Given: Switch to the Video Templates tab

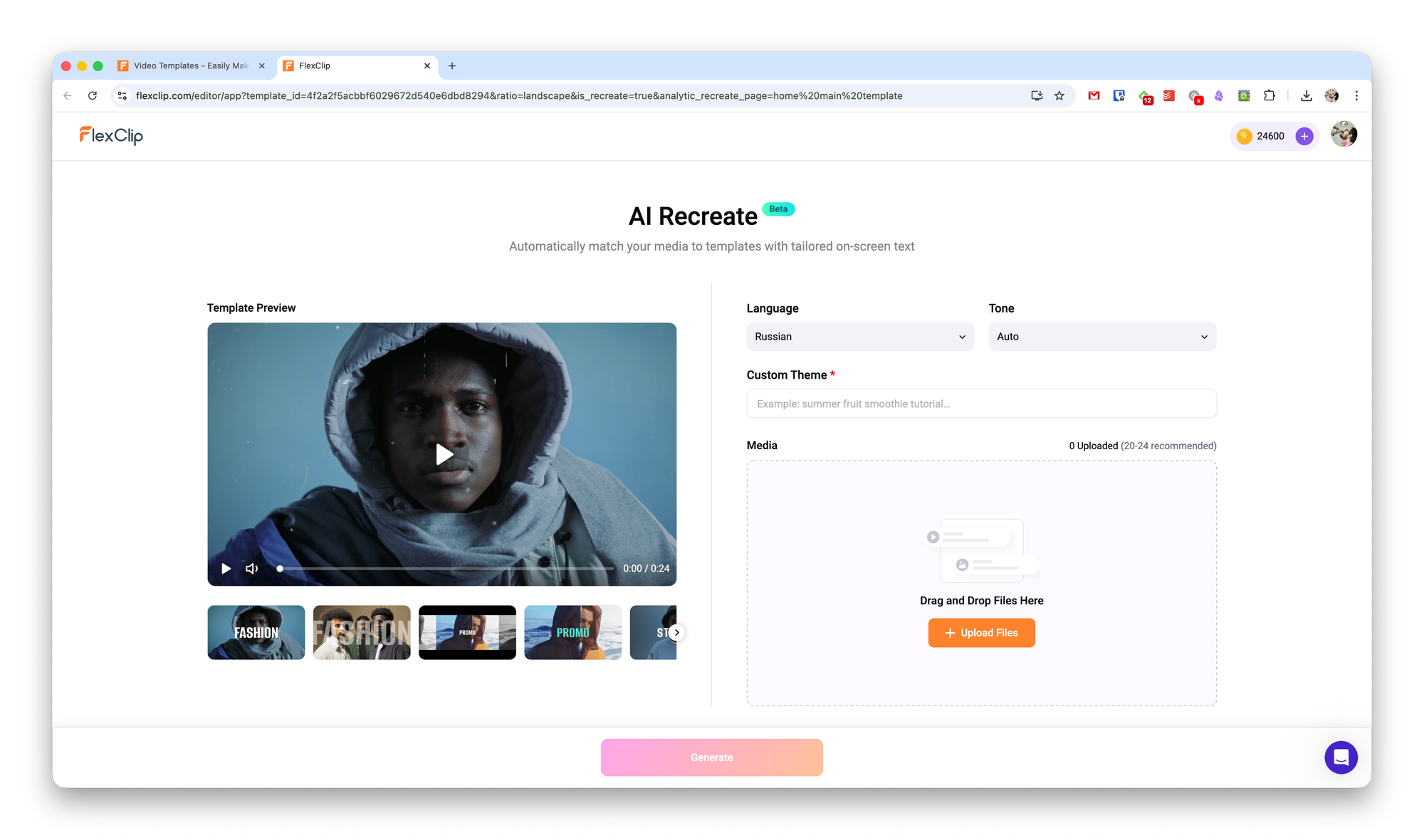Looking at the screenshot, I should (191, 65).
